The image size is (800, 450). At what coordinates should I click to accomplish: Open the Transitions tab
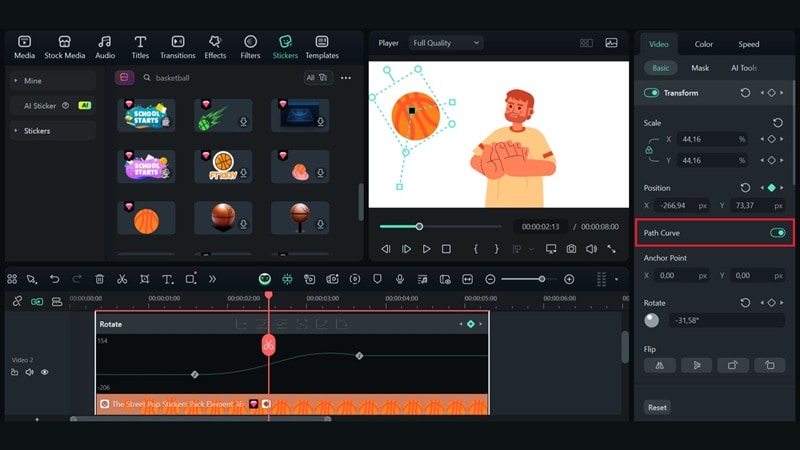click(178, 47)
